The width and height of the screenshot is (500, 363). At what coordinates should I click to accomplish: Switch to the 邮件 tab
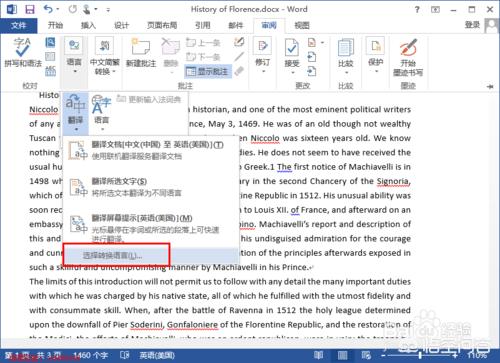click(236, 25)
